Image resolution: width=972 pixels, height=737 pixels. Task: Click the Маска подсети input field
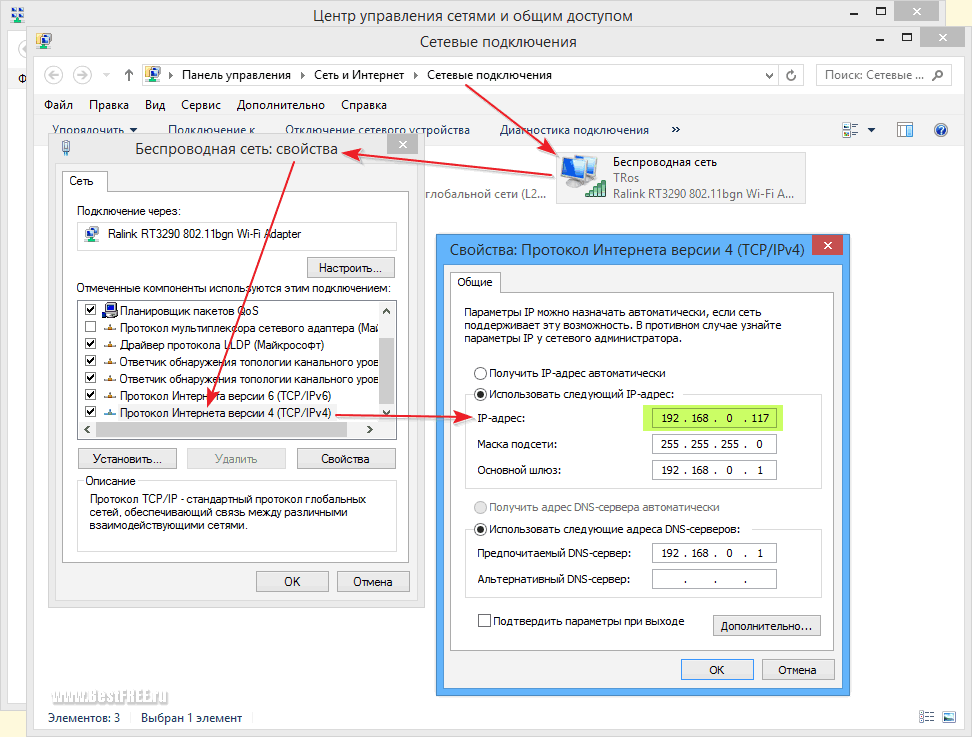pos(714,444)
